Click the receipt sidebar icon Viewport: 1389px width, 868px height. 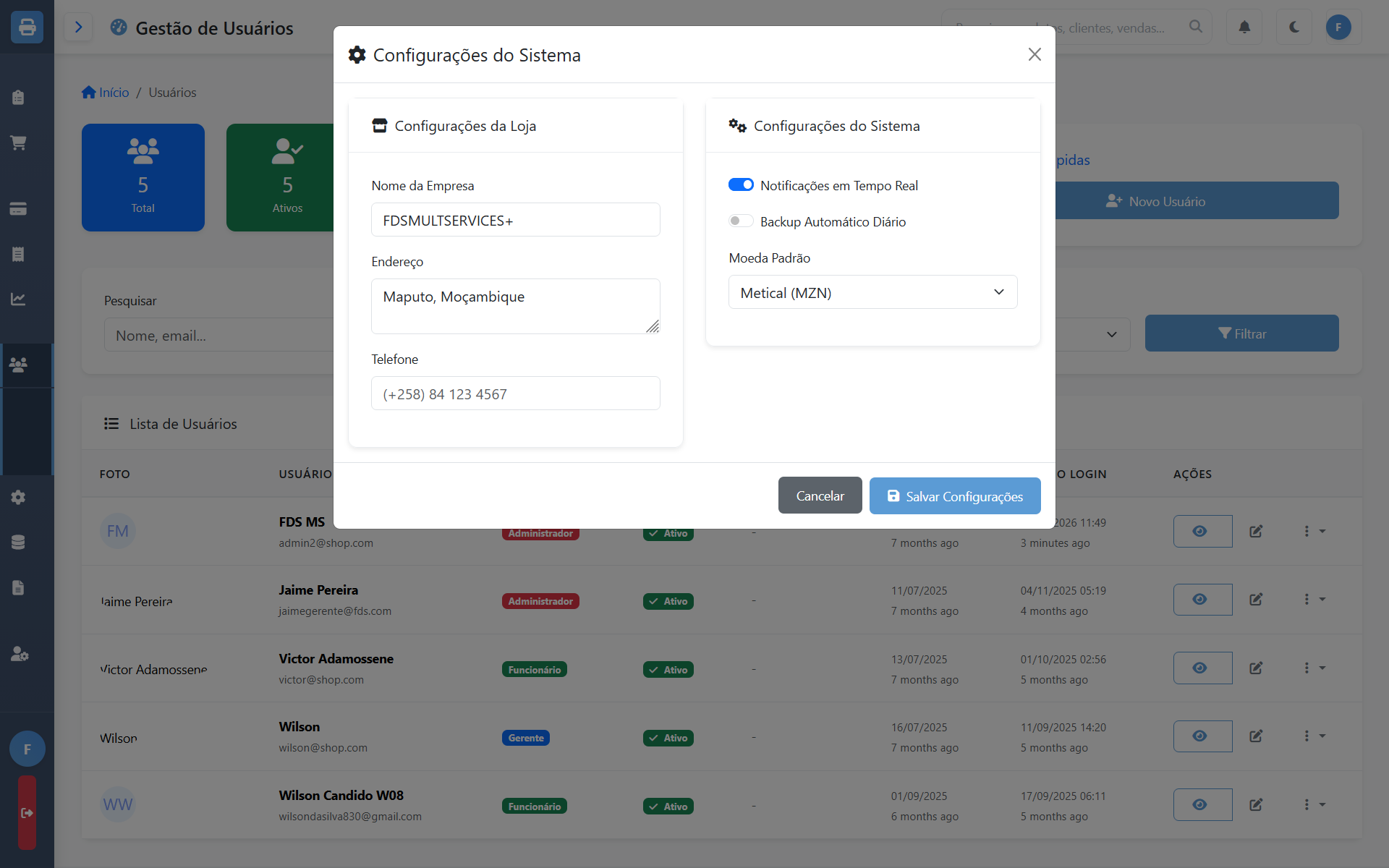click(19, 254)
